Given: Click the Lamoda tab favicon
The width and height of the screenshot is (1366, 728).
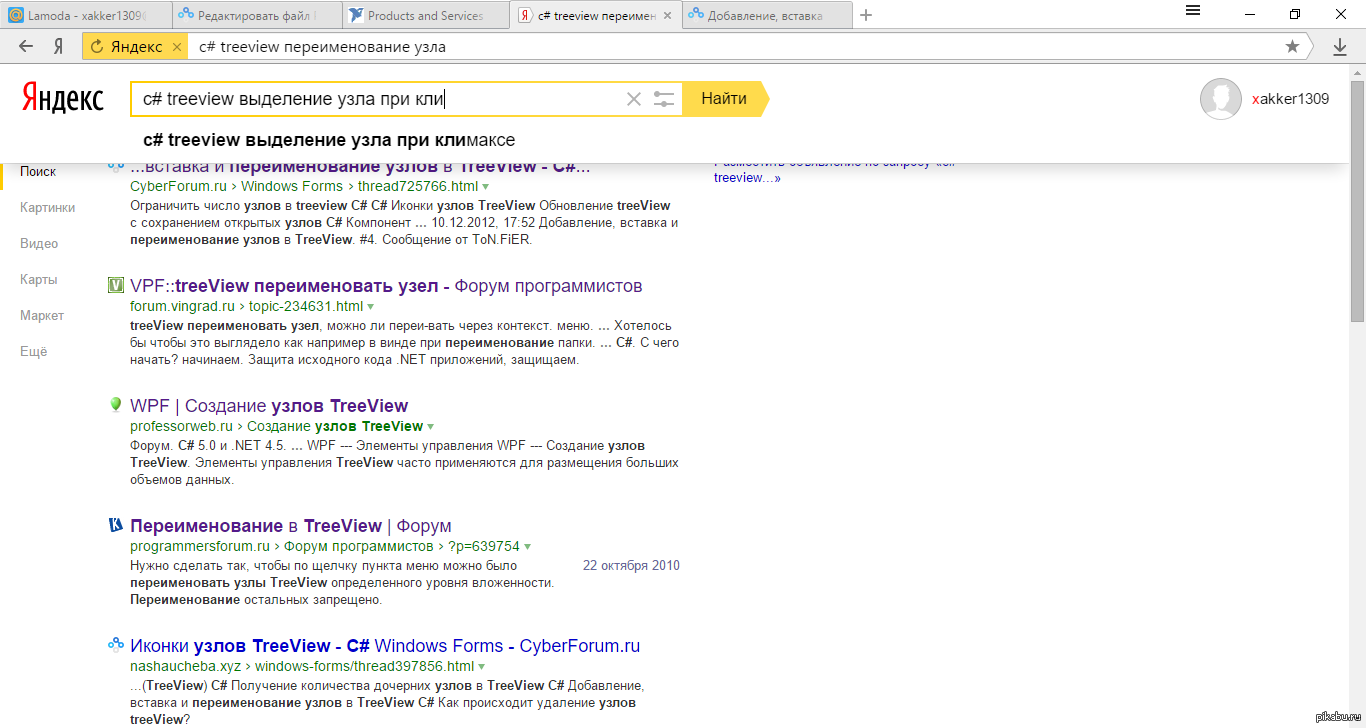Looking at the screenshot, I should [16, 15].
